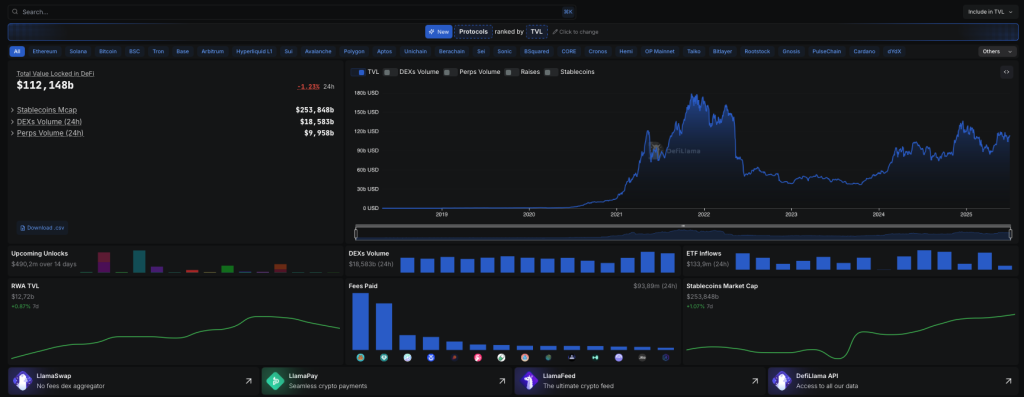
Task: Switch to the Cardano chain tab
Action: [x=865, y=51]
